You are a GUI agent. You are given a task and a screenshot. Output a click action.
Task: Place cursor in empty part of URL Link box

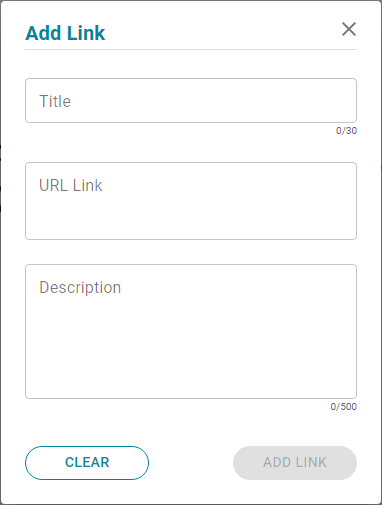191,217
